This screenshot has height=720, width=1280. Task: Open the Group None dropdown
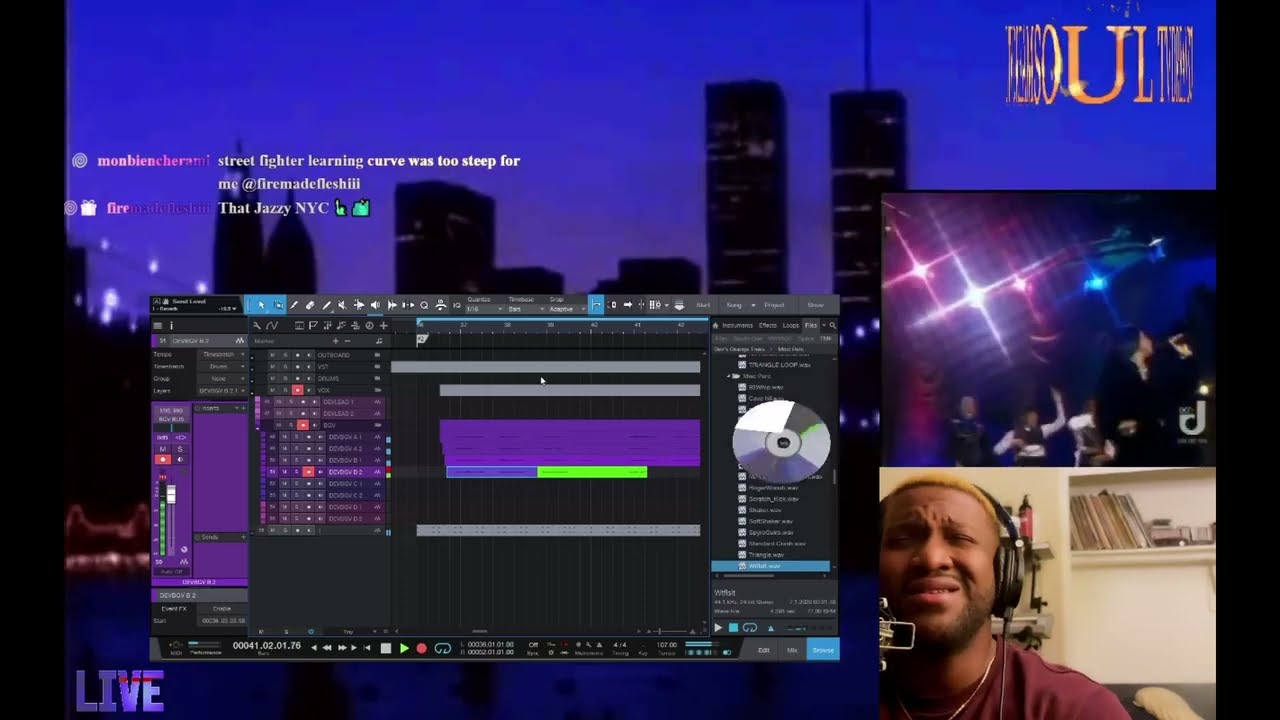221,378
